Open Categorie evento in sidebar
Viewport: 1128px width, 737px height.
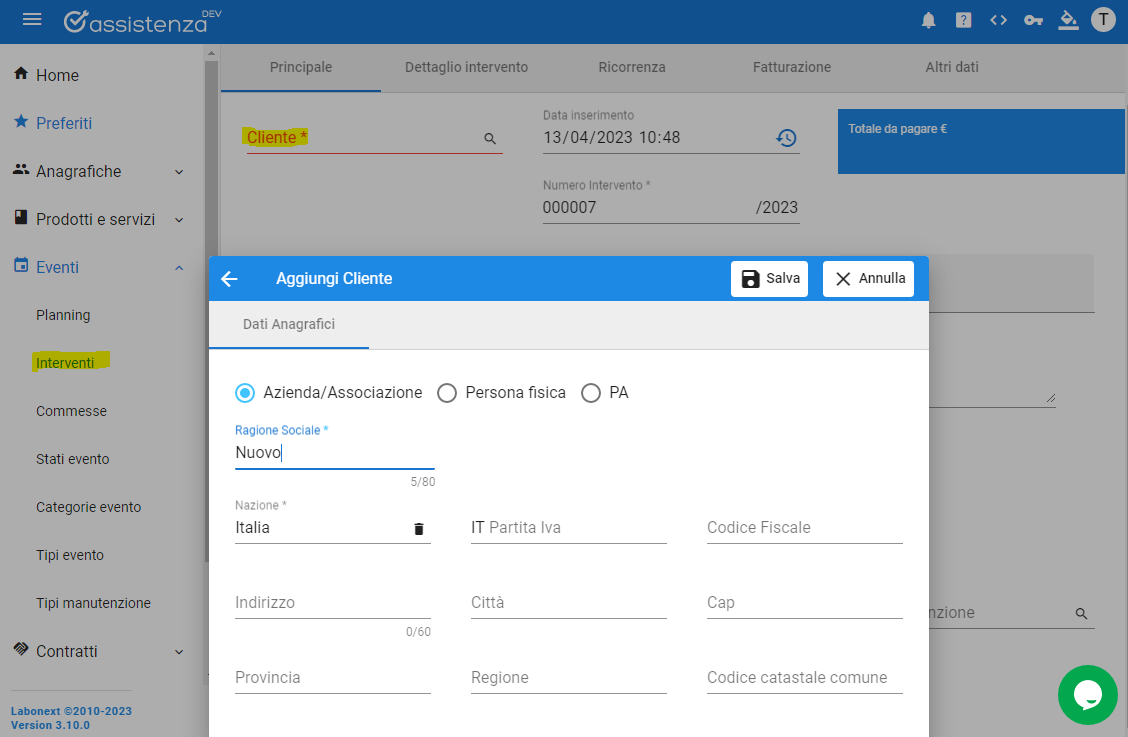(x=88, y=507)
